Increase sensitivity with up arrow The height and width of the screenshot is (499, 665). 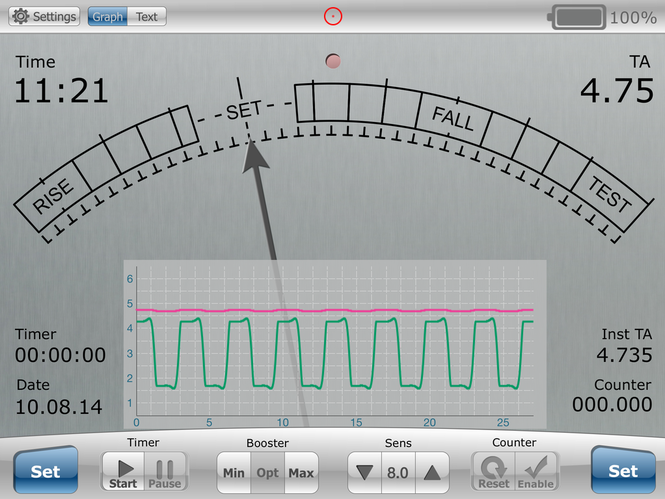tap(431, 472)
